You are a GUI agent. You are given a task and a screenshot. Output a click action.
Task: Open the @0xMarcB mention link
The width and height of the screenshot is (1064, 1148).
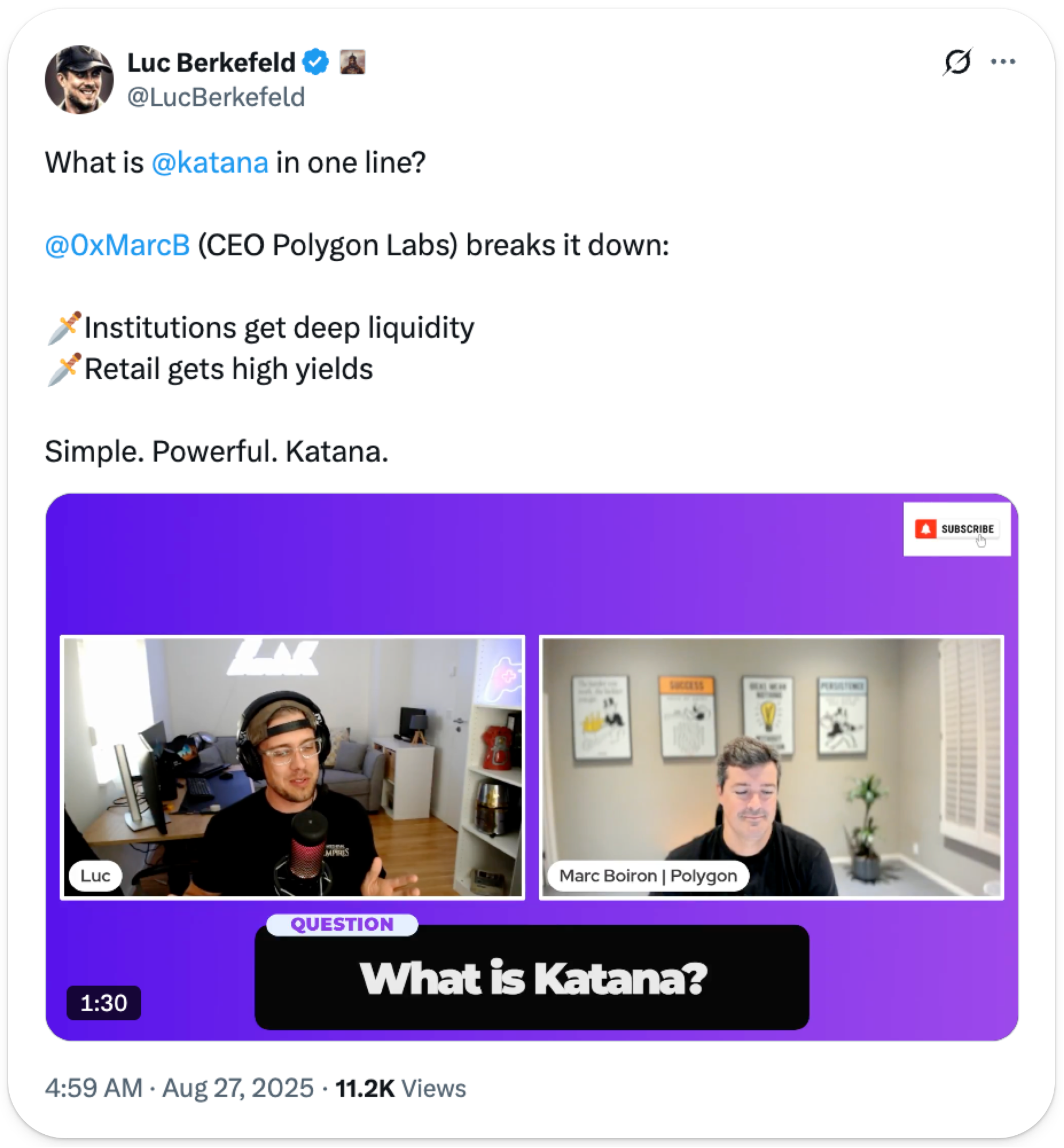tap(117, 245)
